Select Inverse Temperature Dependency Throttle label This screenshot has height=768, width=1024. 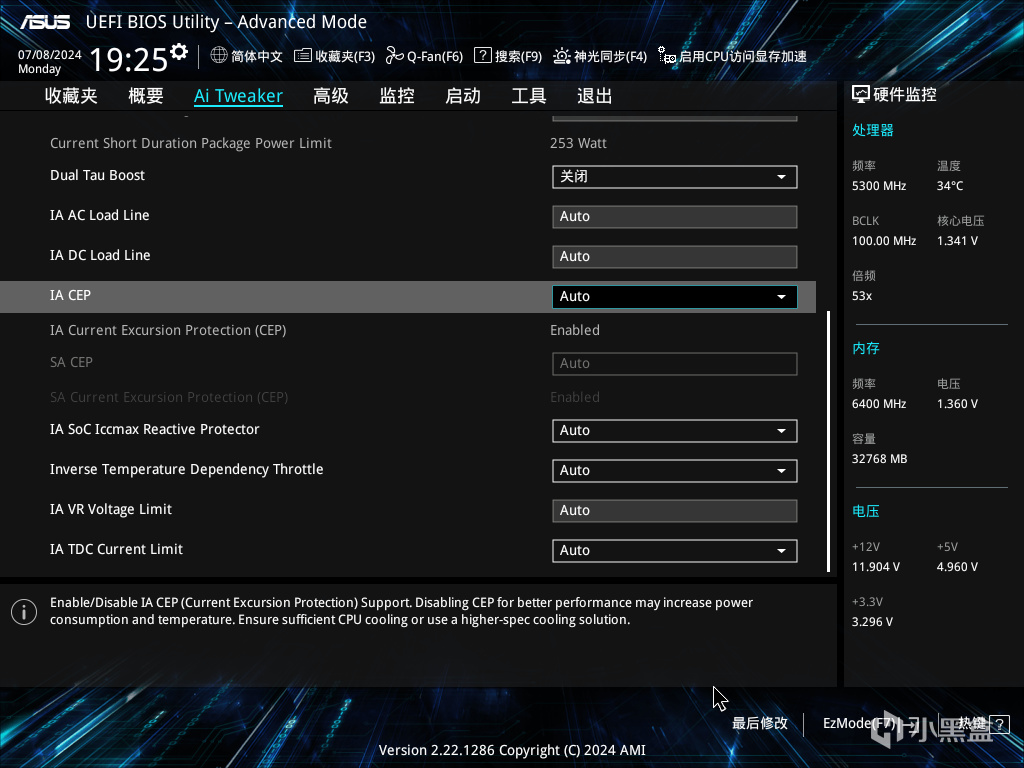point(187,469)
